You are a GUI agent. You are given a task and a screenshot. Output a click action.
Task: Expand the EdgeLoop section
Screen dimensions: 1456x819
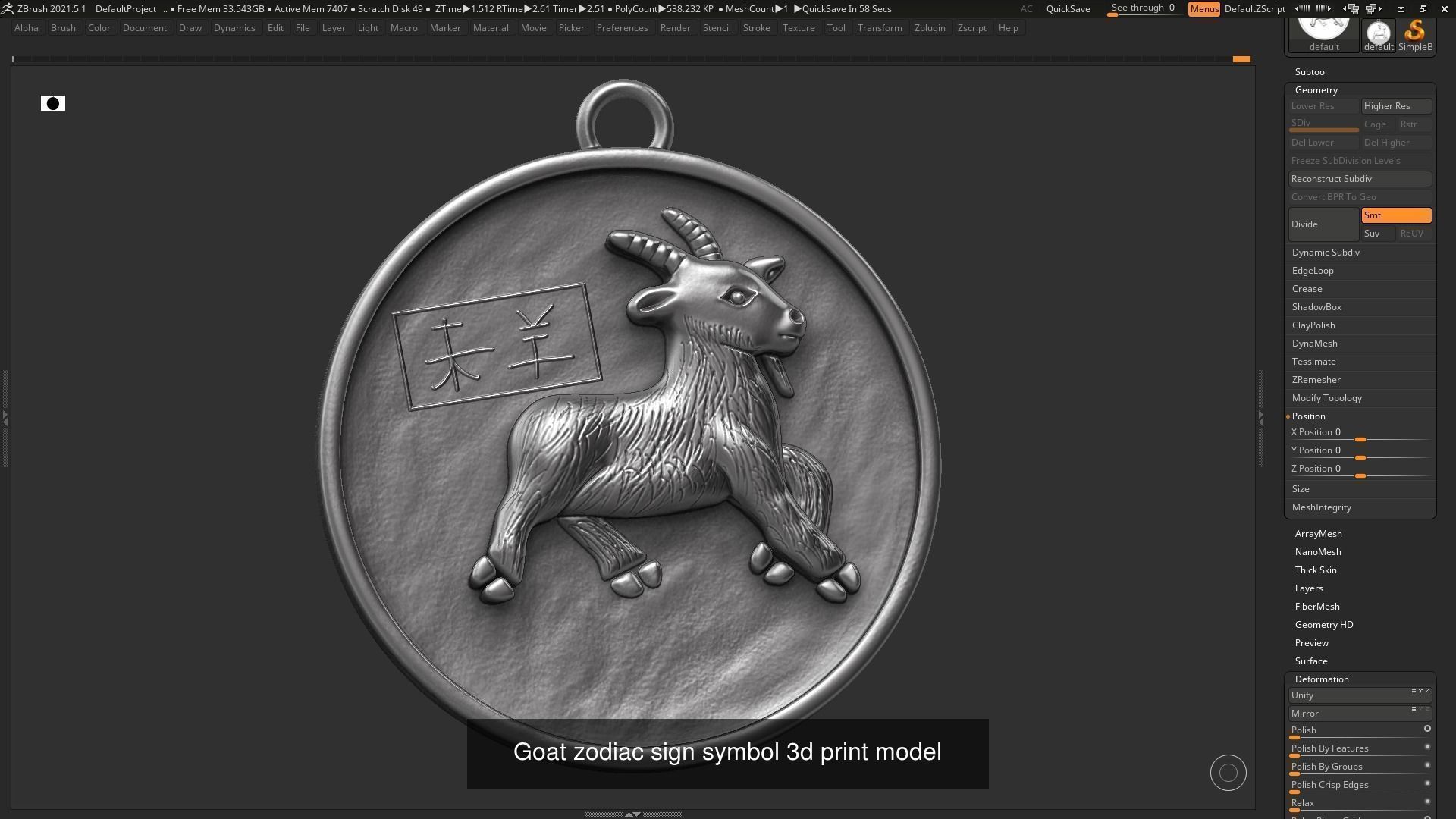coord(1313,271)
